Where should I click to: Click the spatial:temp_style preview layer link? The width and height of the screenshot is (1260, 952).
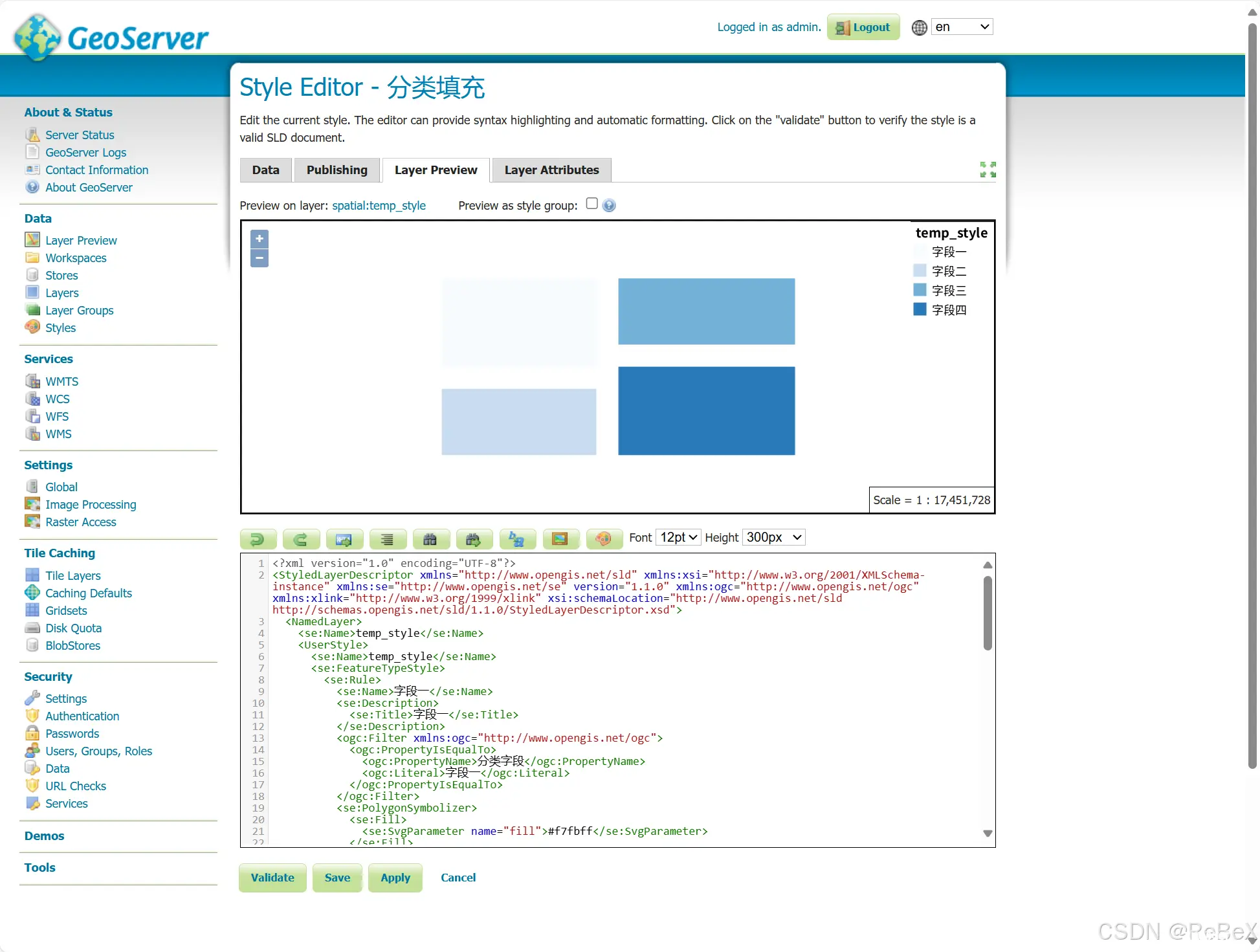click(x=378, y=205)
